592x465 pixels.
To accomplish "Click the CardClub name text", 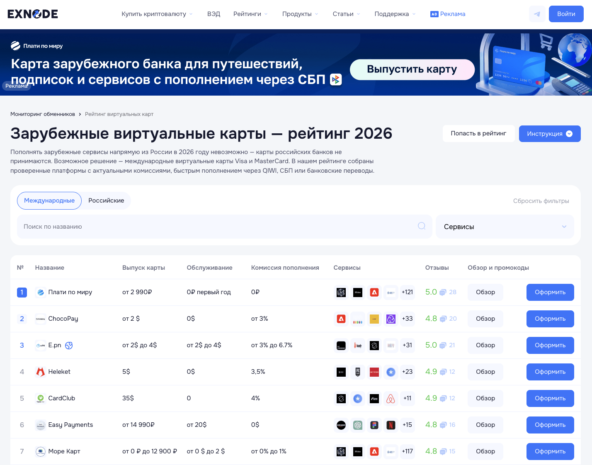I will 62,398.
